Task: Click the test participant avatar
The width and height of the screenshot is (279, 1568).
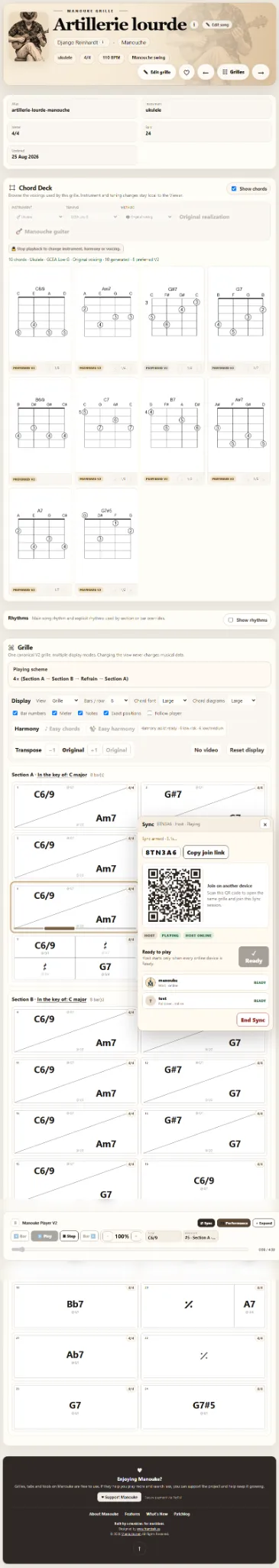Action: (151, 1001)
